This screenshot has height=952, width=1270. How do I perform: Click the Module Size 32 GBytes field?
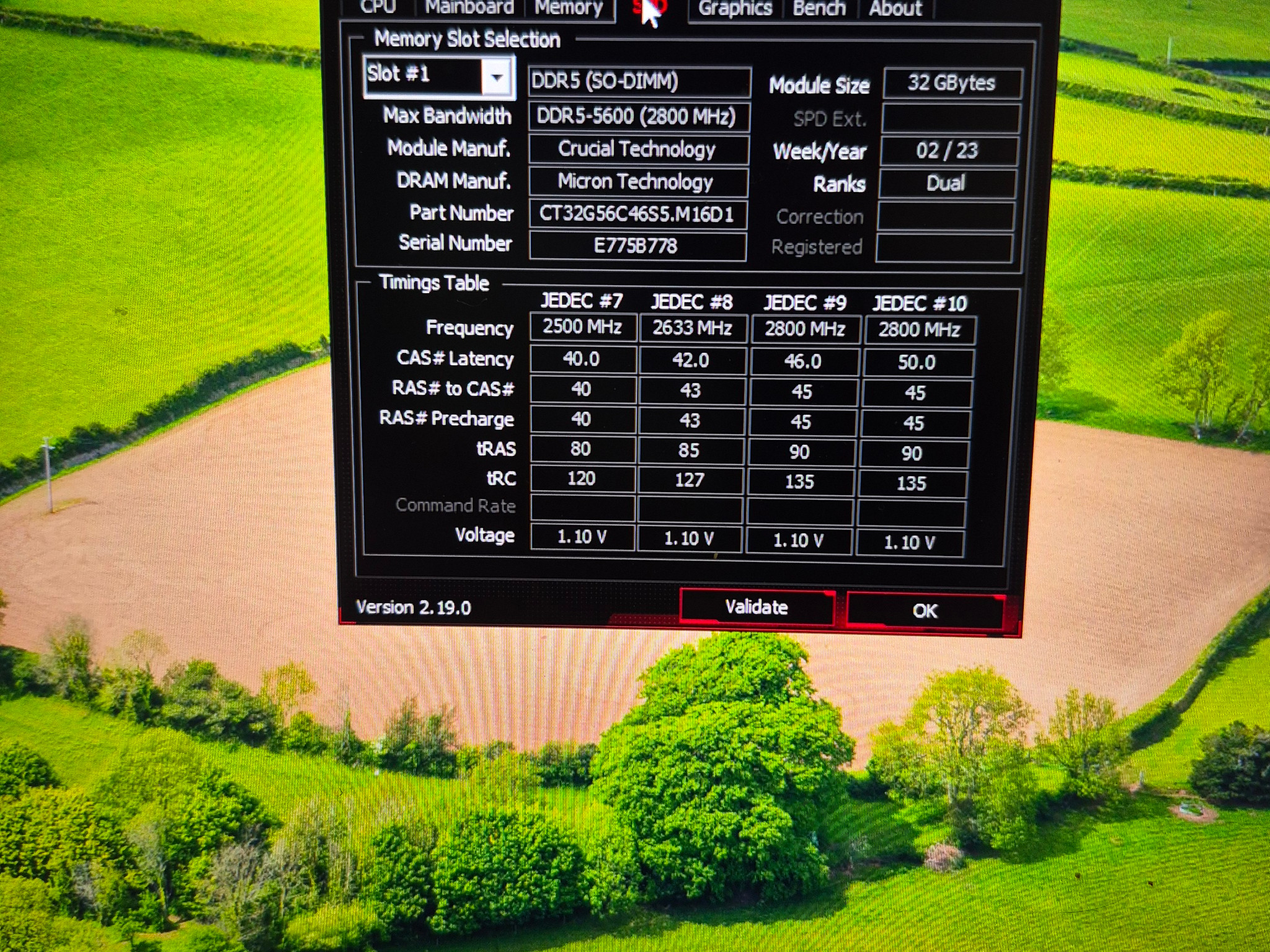pos(952,83)
